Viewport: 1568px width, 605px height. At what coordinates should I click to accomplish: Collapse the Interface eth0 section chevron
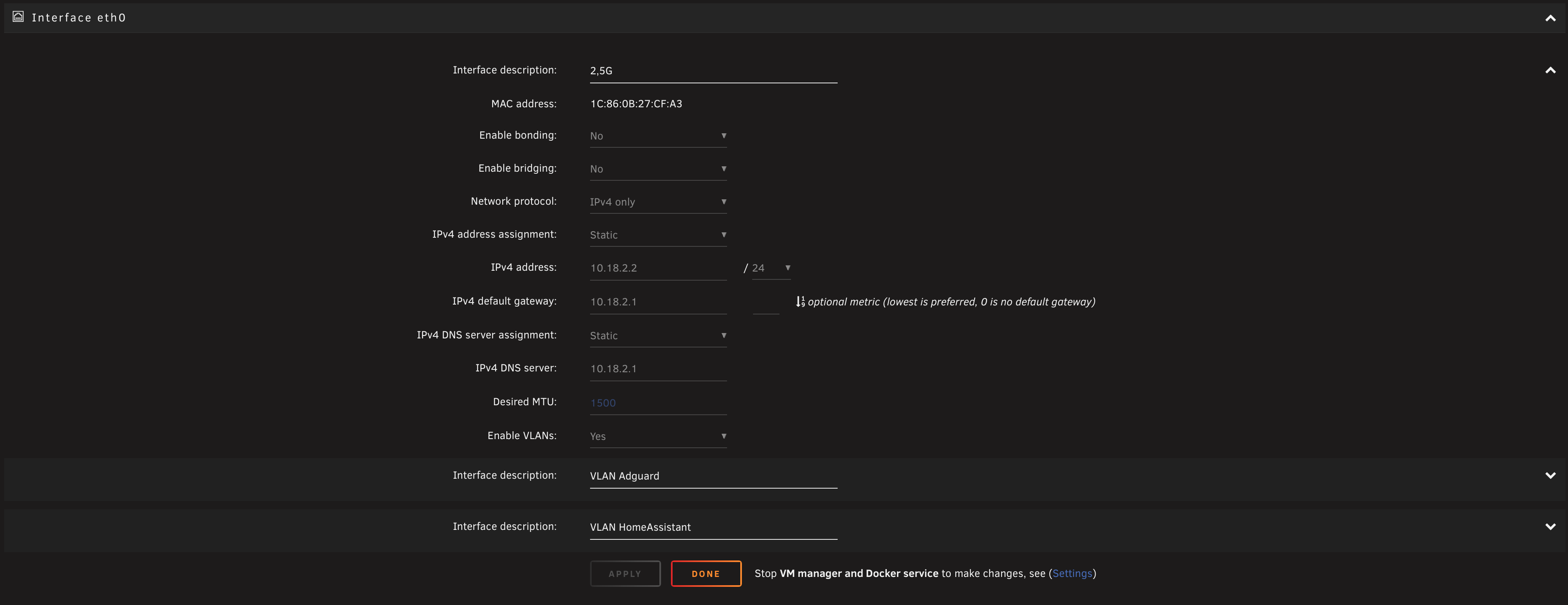click(1550, 18)
